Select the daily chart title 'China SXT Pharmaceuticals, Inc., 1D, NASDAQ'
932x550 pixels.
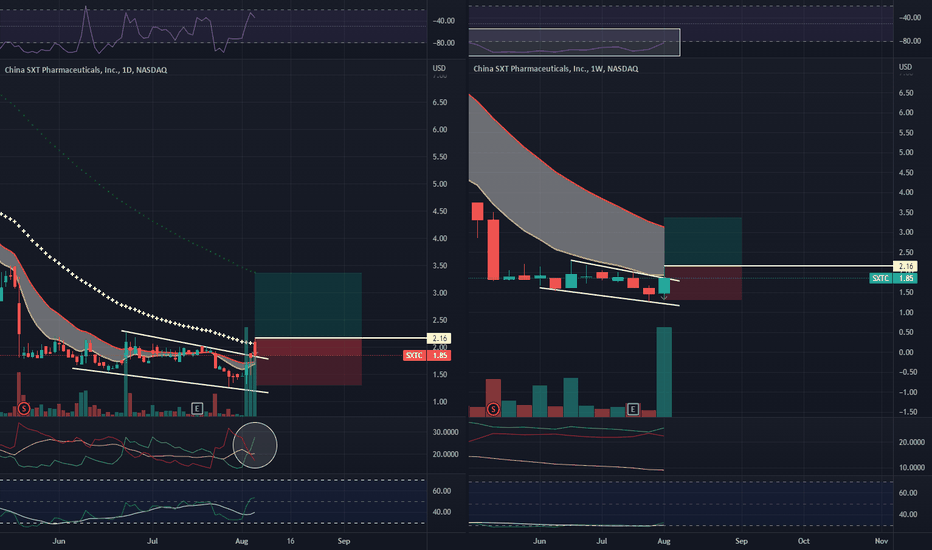point(86,70)
